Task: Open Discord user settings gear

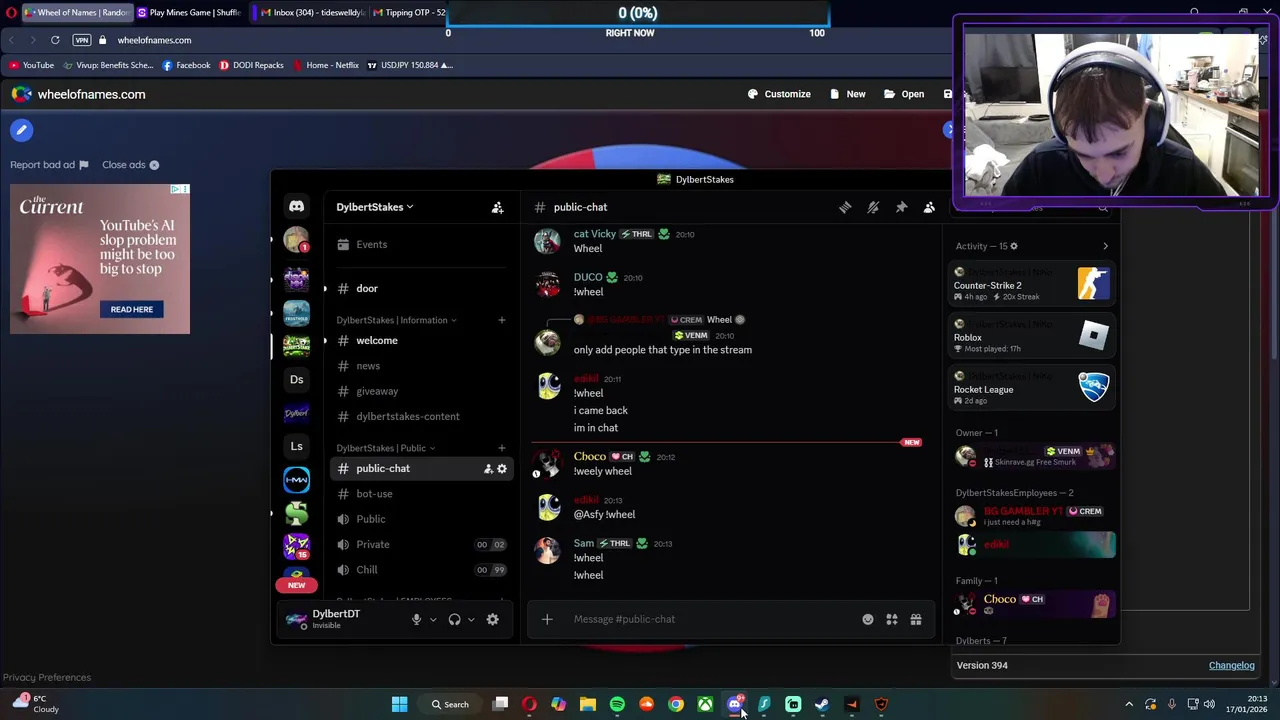Action: click(x=492, y=619)
